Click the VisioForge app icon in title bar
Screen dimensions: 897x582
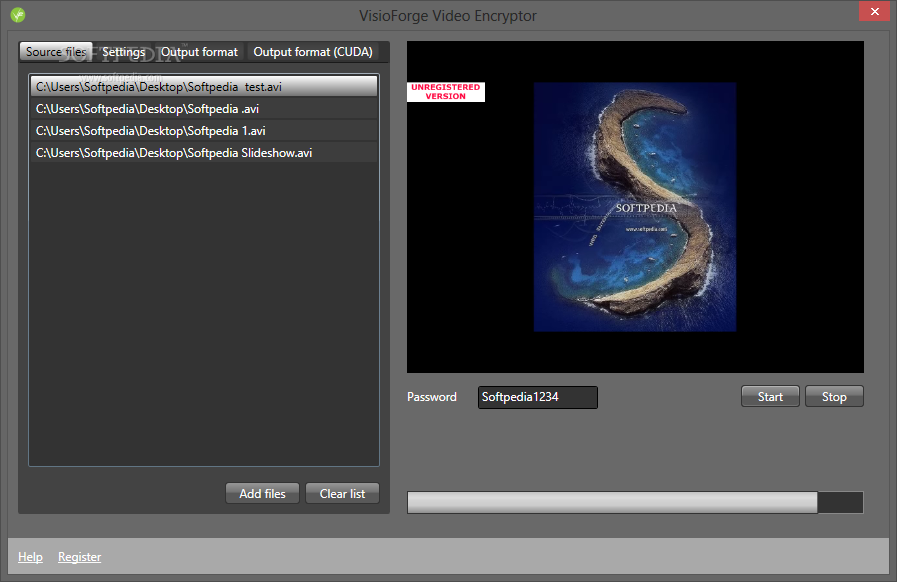(x=18, y=15)
